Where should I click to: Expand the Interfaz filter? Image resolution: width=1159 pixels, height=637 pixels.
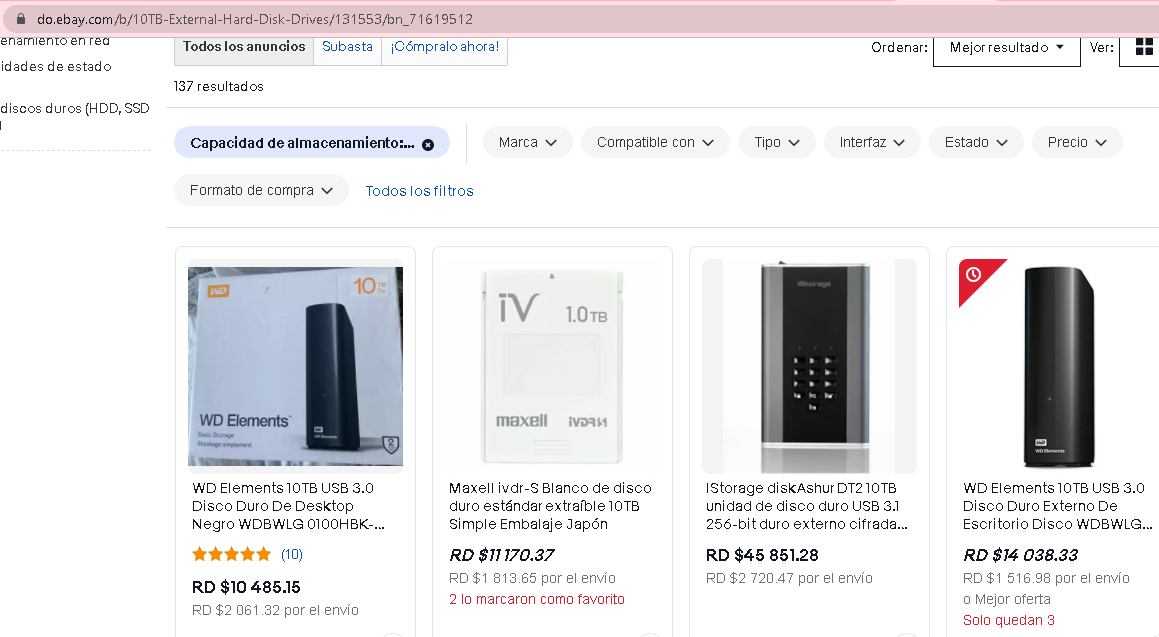click(871, 143)
